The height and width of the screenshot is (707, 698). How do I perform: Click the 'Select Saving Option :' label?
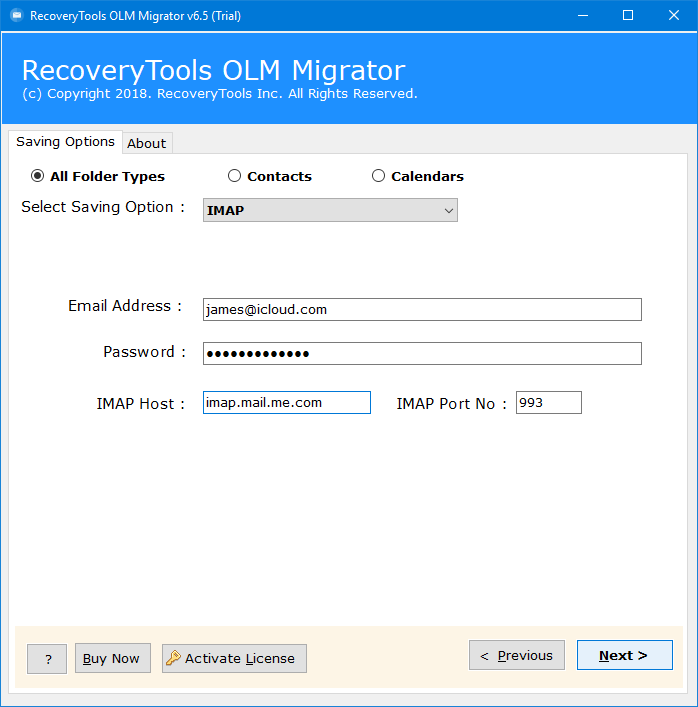pos(103,207)
